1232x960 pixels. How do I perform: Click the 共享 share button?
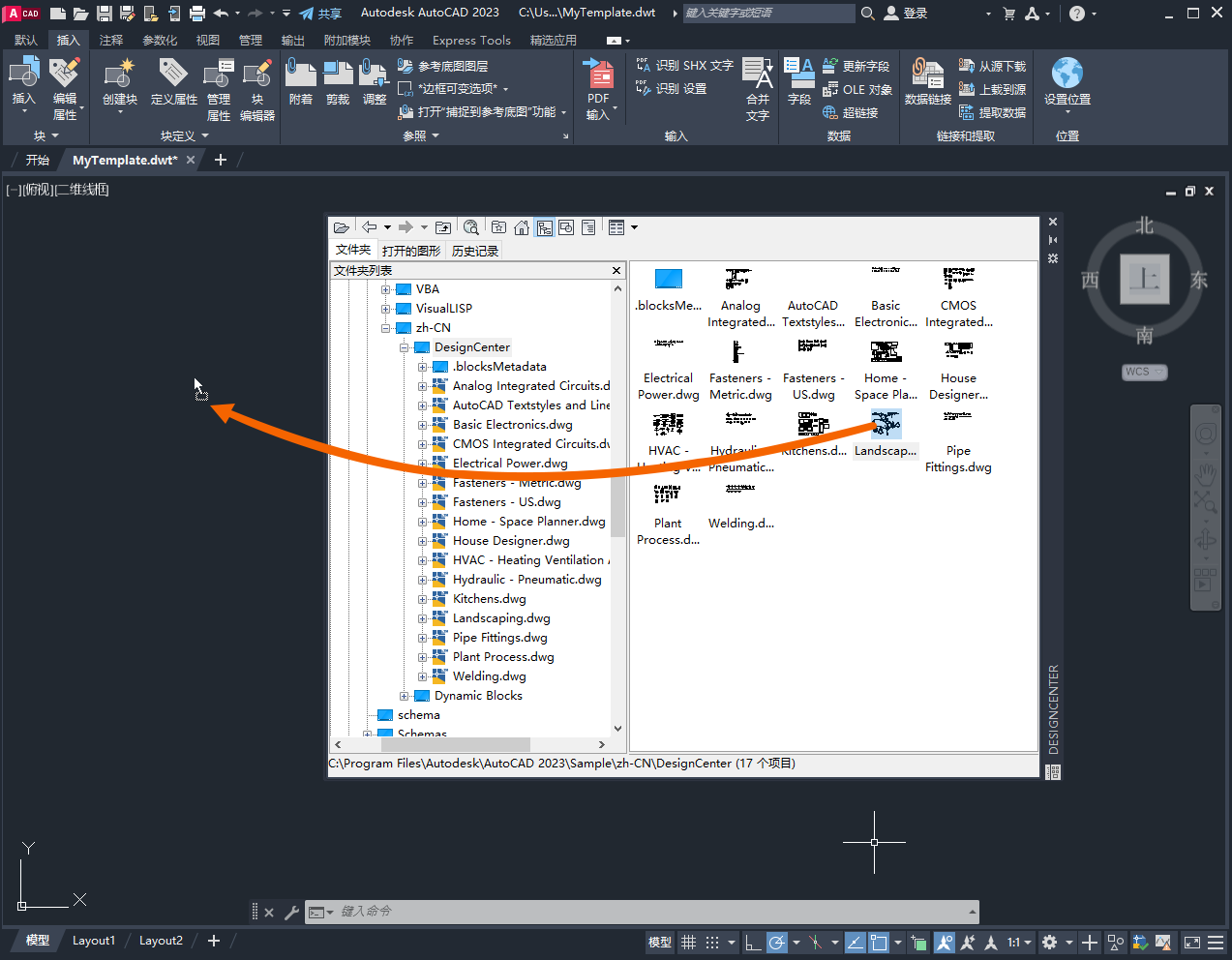(320, 14)
